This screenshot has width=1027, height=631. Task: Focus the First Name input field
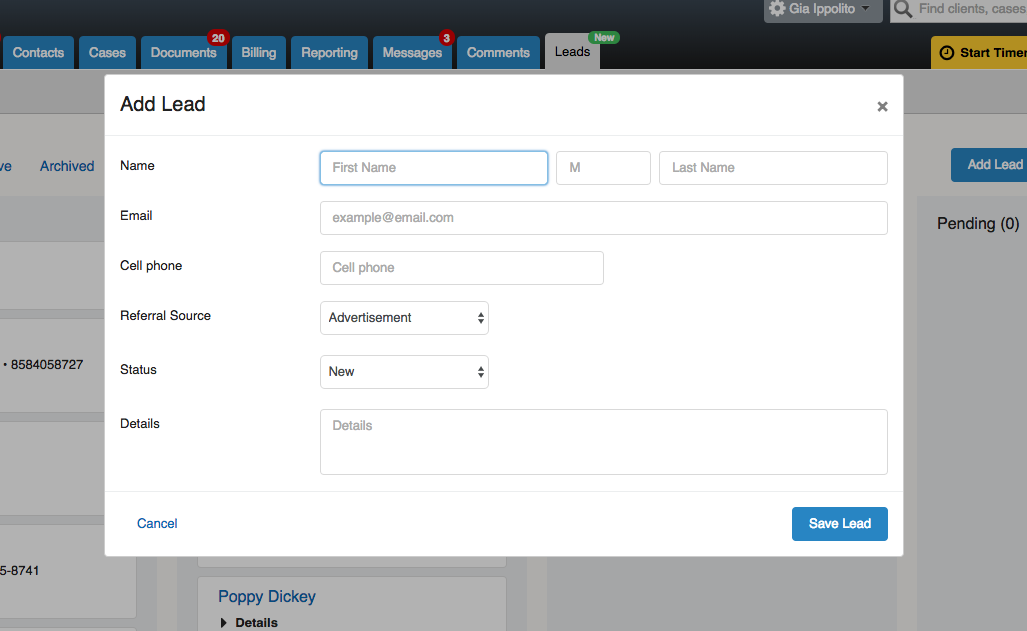(x=434, y=168)
